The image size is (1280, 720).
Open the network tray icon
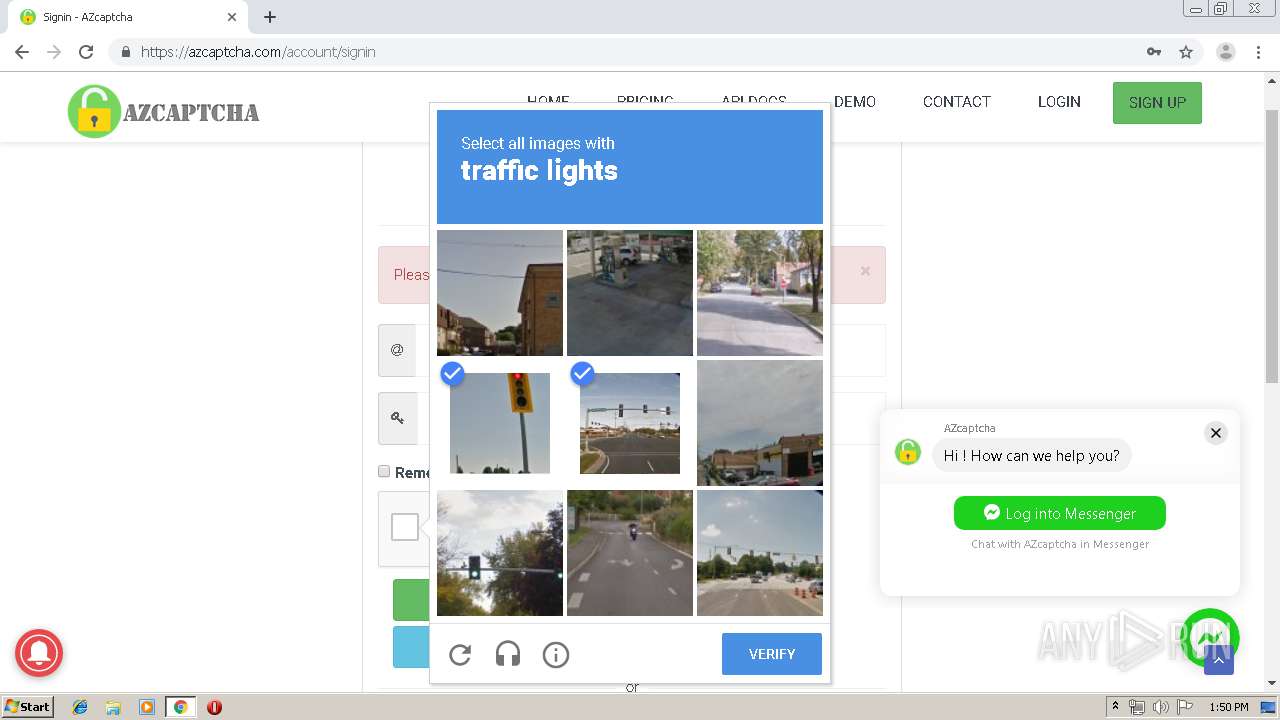point(1137,707)
